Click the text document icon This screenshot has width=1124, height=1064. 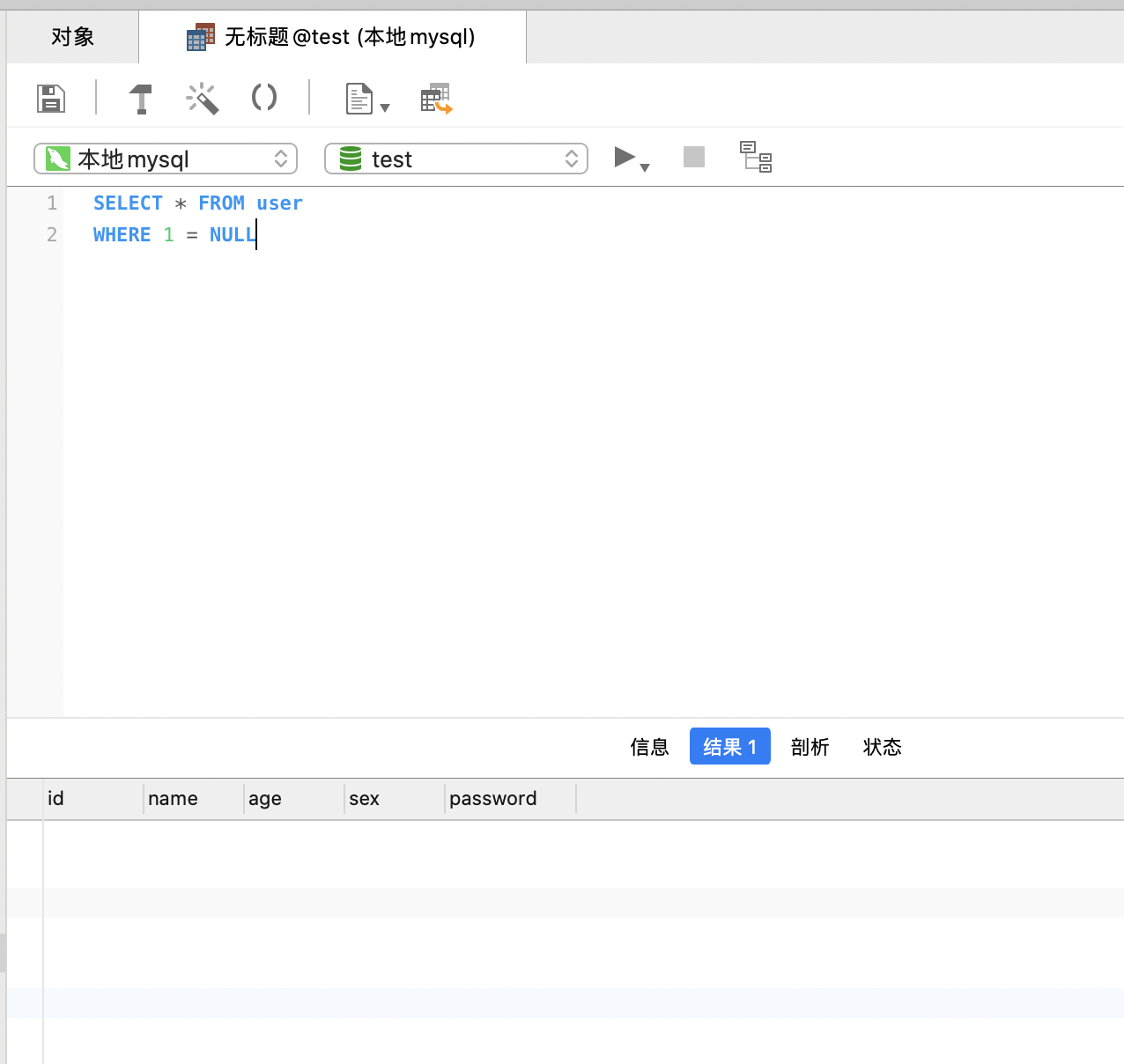click(359, 99)
